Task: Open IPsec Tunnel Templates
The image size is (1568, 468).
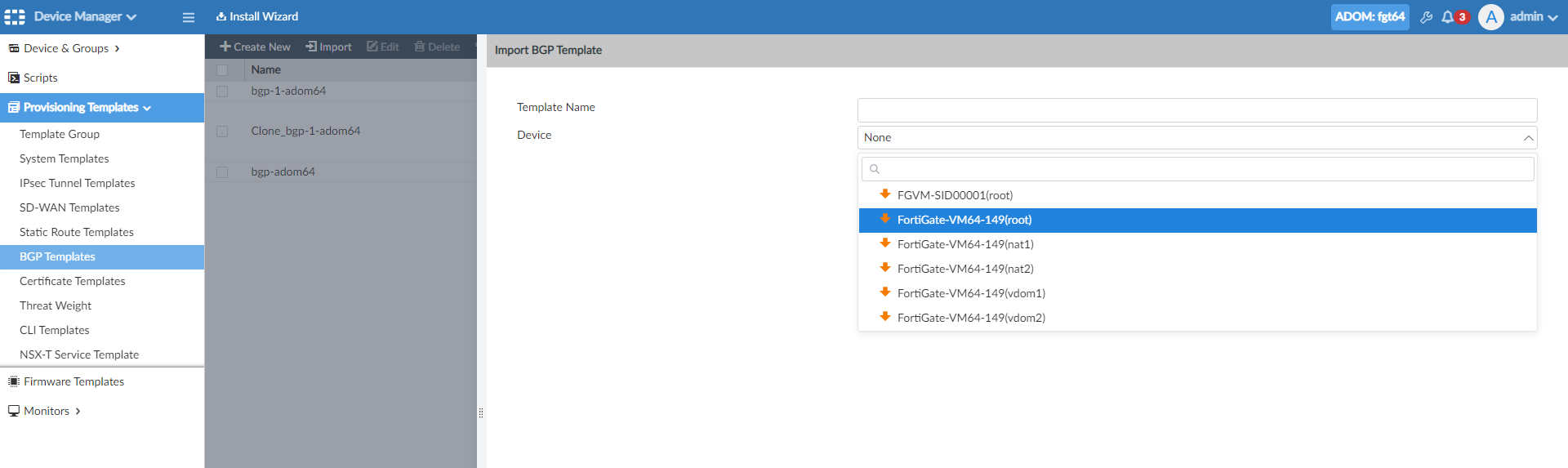Action: pyautogui.click(x=78, y=183)
